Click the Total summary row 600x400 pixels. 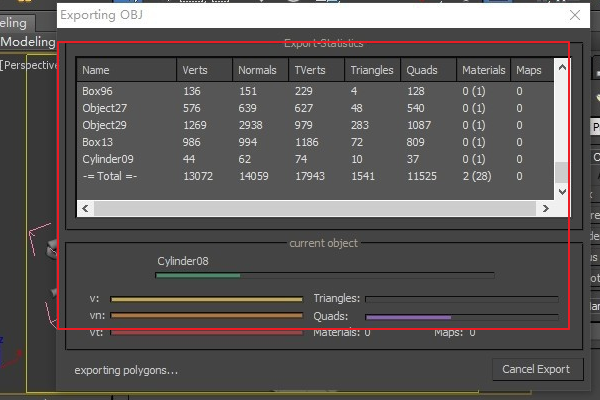109,176
